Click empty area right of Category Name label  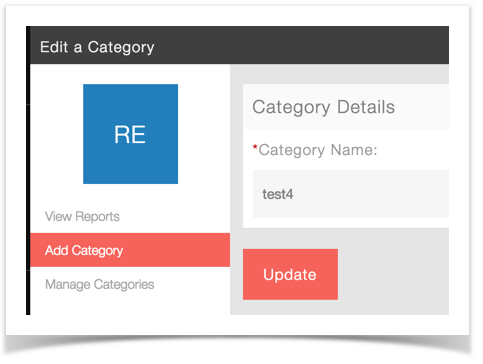pyautogui.click(x=413, y=150)
